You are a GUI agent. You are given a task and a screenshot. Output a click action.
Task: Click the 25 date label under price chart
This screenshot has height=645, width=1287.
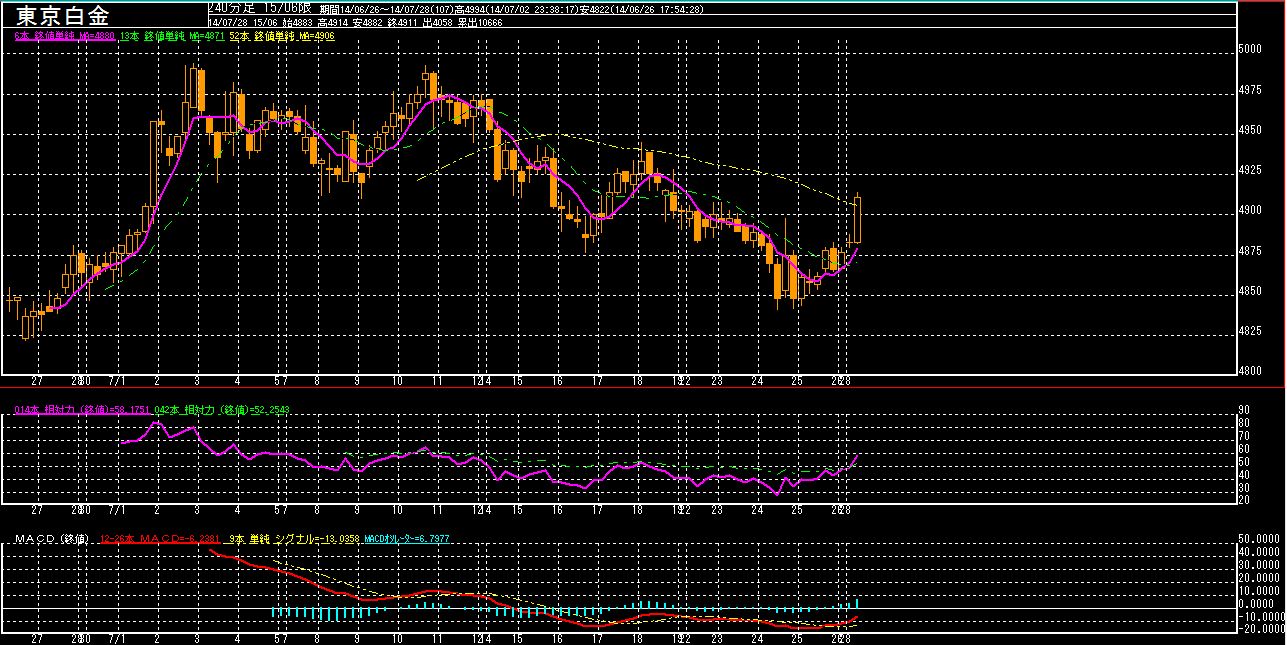[797, 381]
